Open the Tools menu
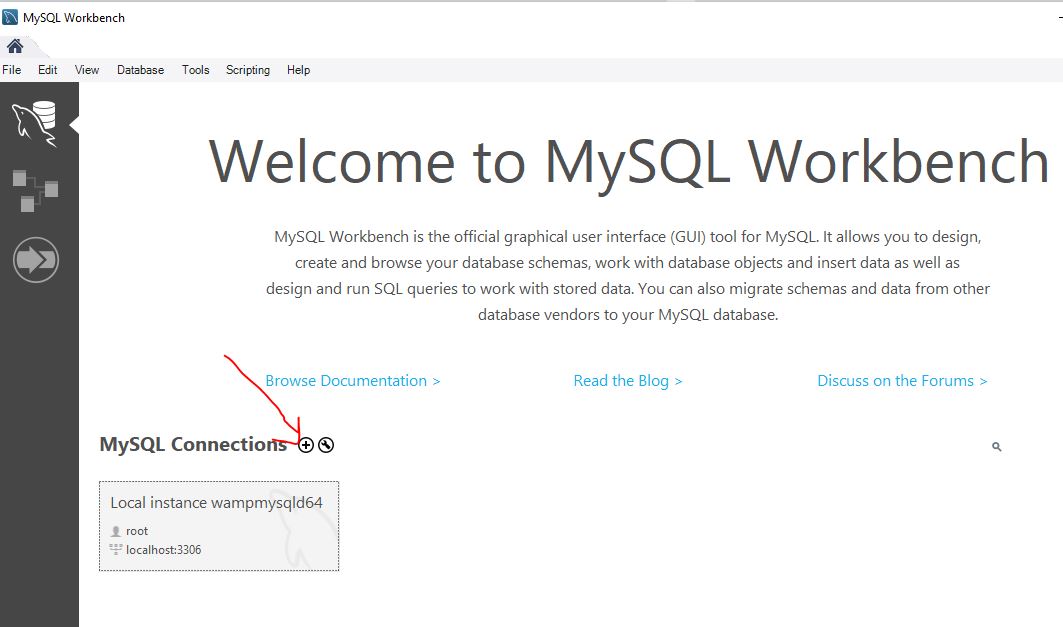This screenshot has width=1063, height=627. click(x=195, y=70)
